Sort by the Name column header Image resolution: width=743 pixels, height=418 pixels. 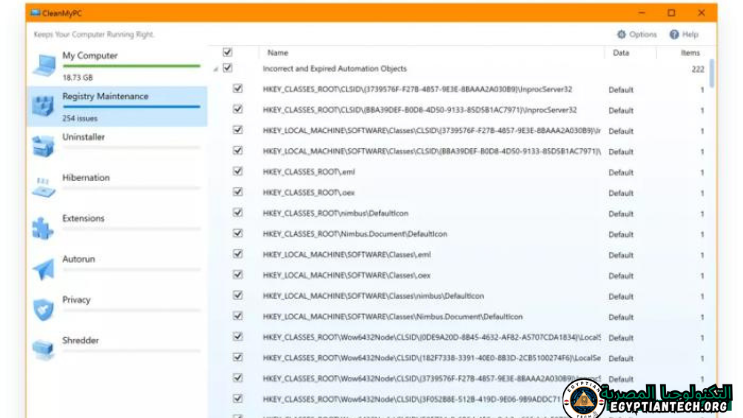278,53
